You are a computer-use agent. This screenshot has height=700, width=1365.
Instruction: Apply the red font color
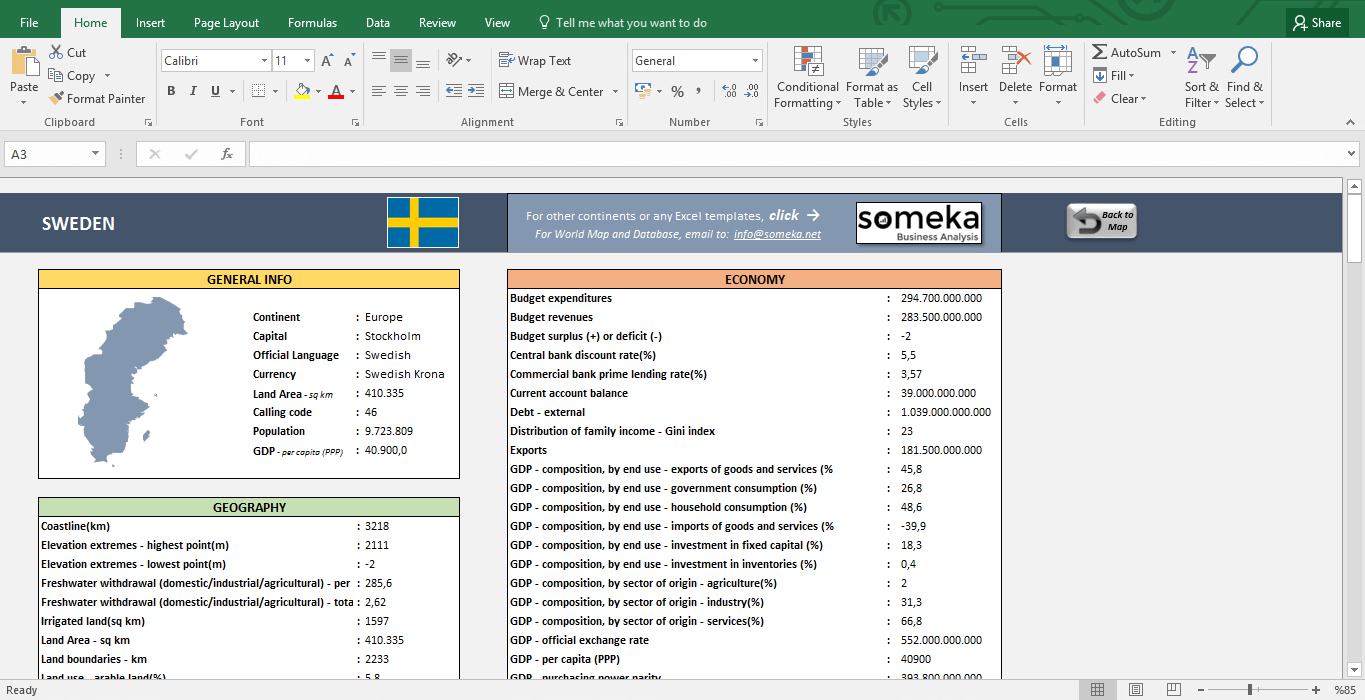pyautogui.click(x=336, y=91)
